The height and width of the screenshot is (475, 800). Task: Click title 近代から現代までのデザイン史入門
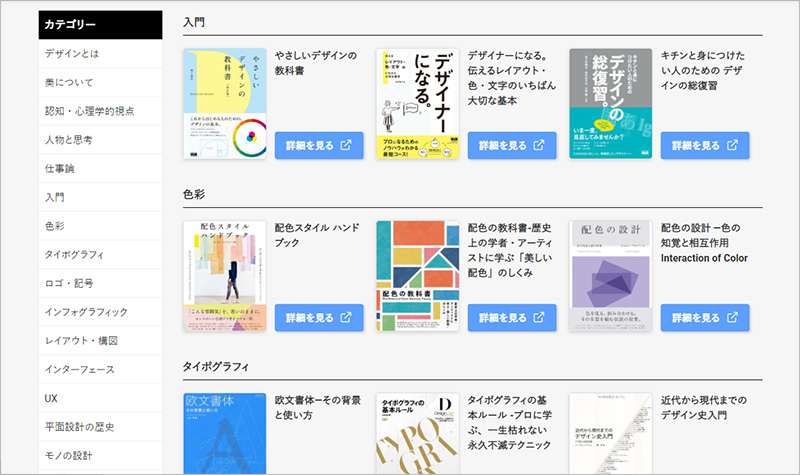pyautogui.click(x=704, y=408)
